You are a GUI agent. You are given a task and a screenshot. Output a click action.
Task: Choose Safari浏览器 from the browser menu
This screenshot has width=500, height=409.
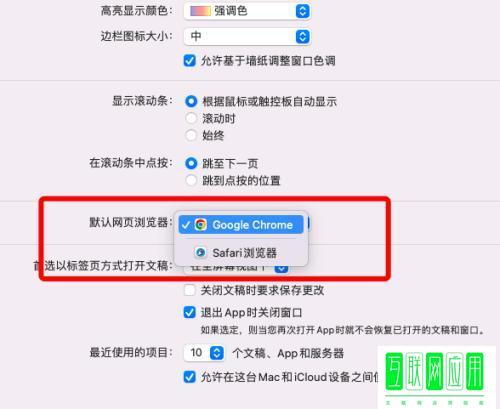pyautogui.click(x=241, y=253)
